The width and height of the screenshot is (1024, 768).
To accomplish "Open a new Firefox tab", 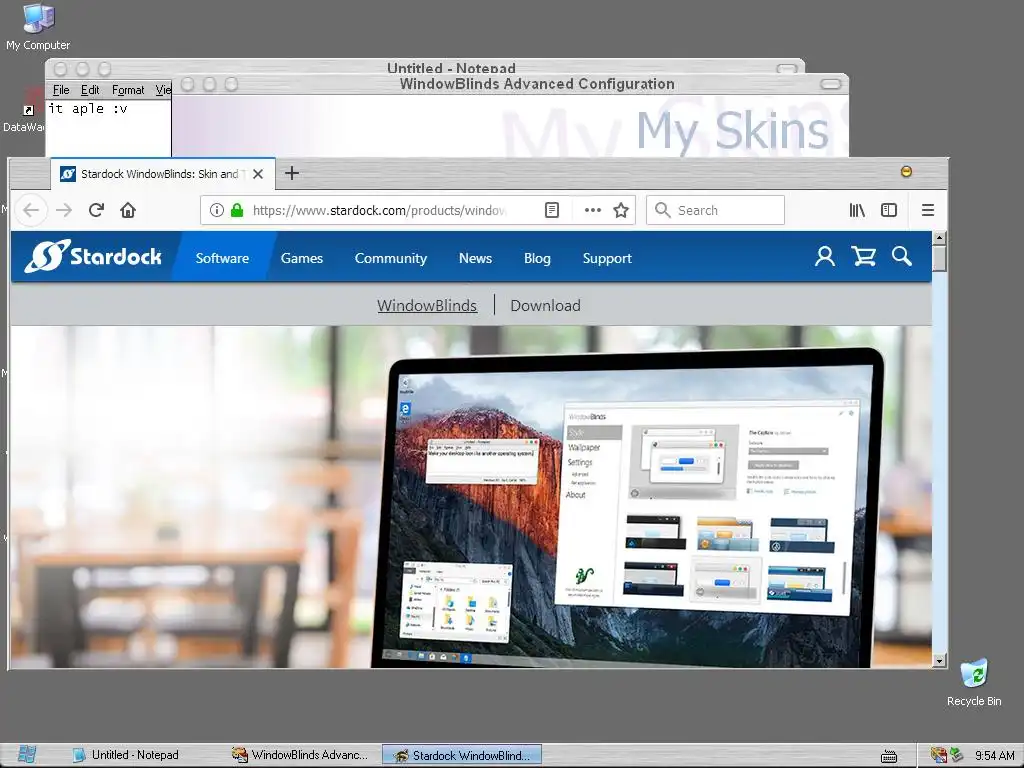I will (292, 173).
